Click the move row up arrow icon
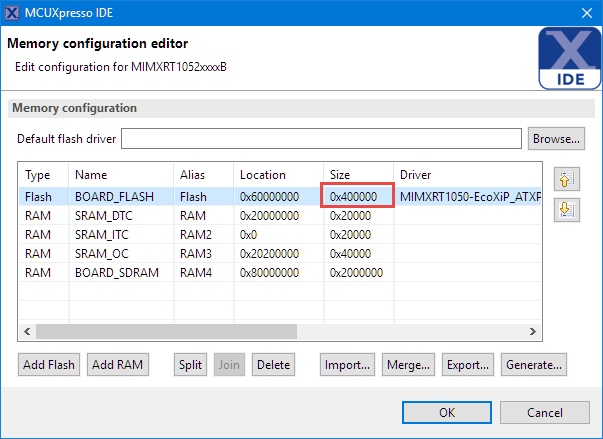Image resolution: width=603 pixels, height=439 pixels. coord(565,180)
